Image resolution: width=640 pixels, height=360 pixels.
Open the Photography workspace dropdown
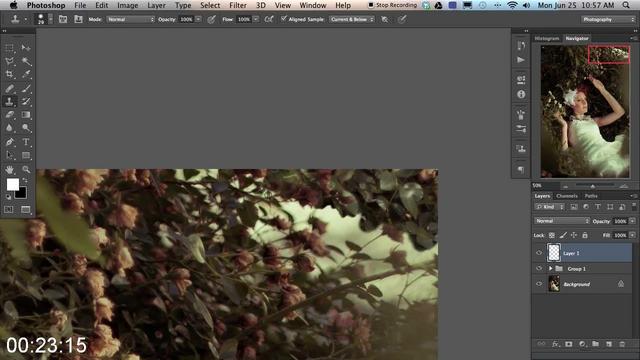[x=608, y=19]
